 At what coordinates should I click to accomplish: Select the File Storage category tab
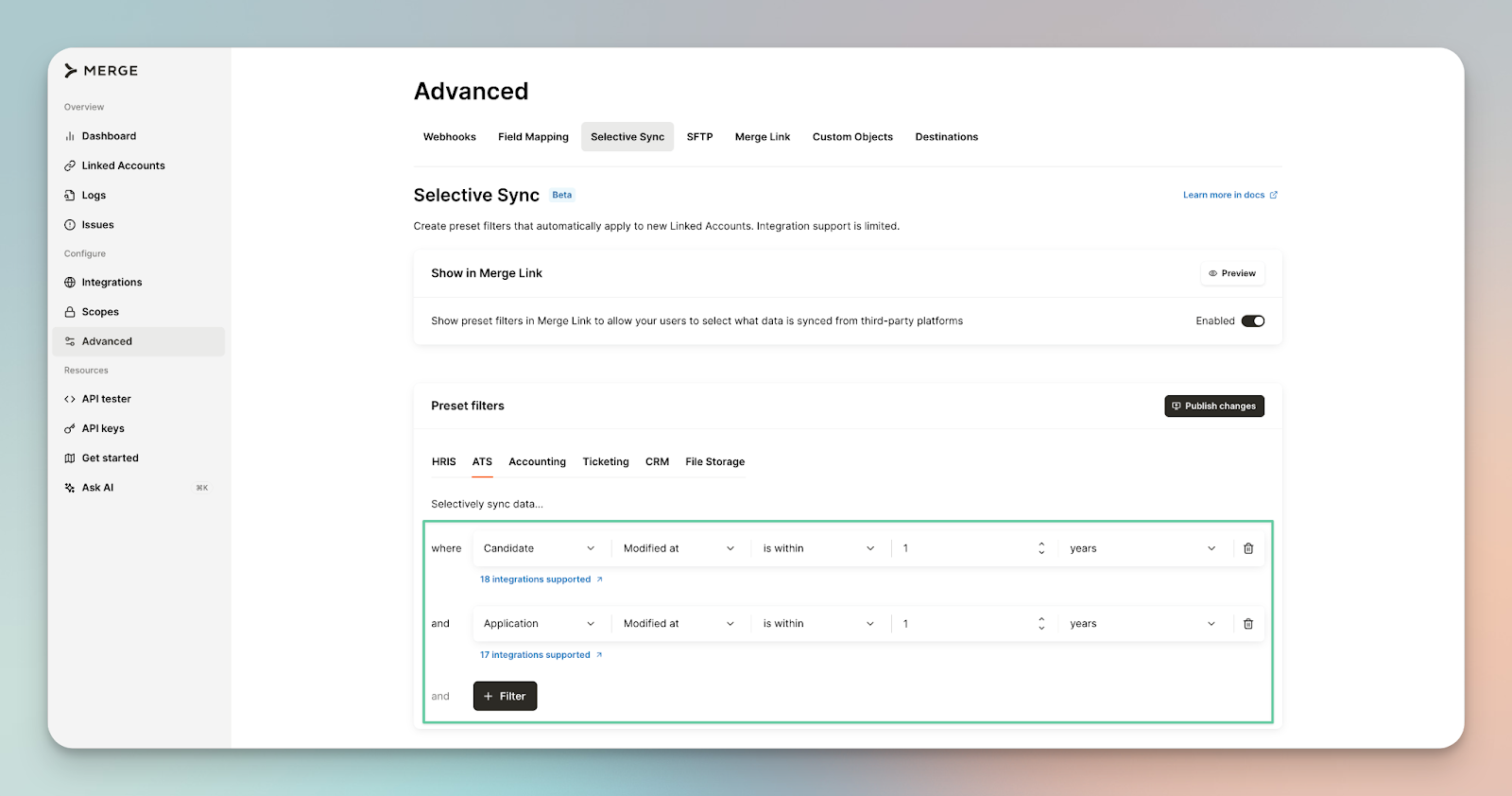(715, 462)
